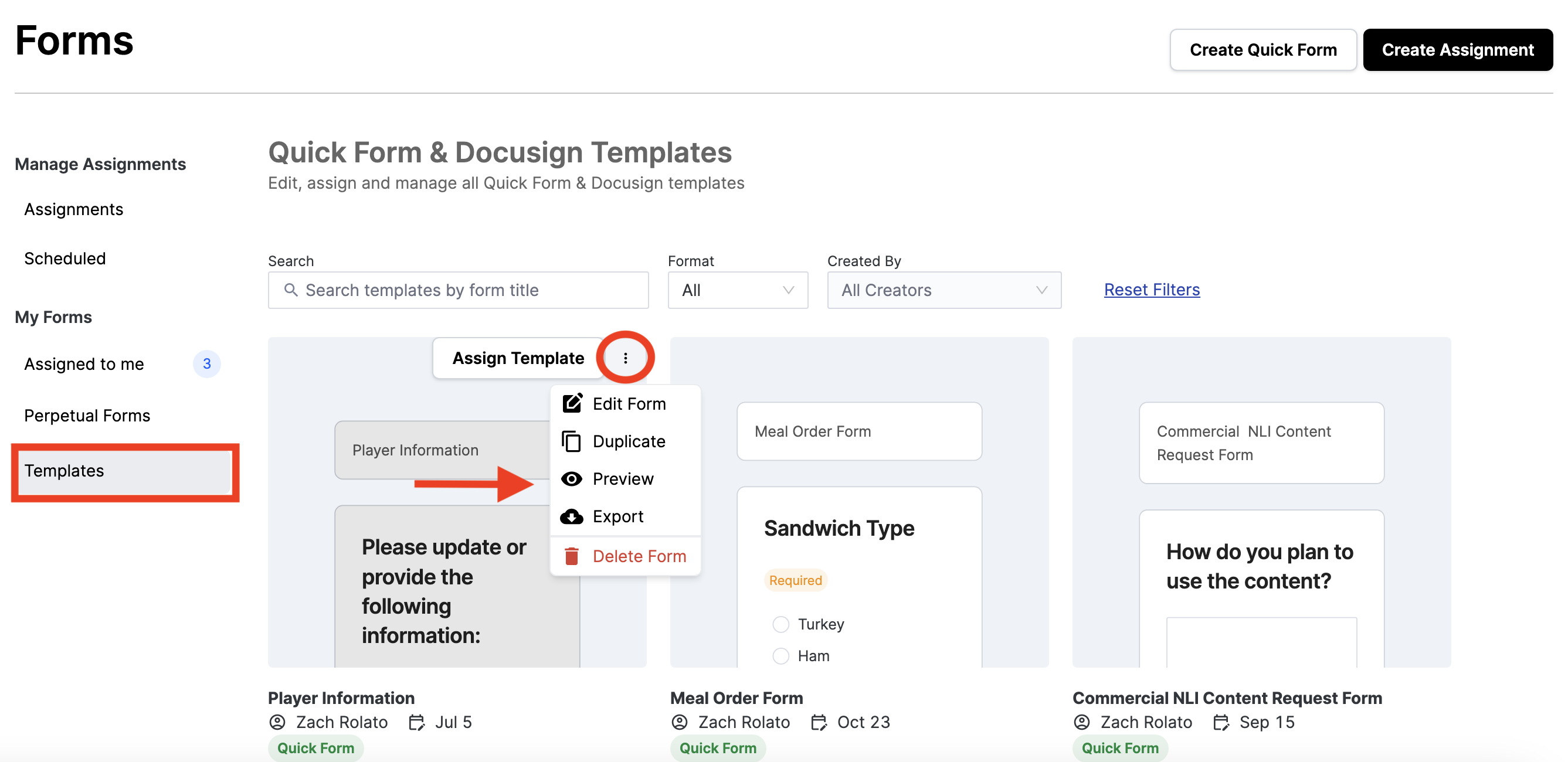Viewport: 1568px width, 762px height.
Task: Click the person icon beside Zach Rolato on Meal Order Form
Action: (x=679, y=722)
